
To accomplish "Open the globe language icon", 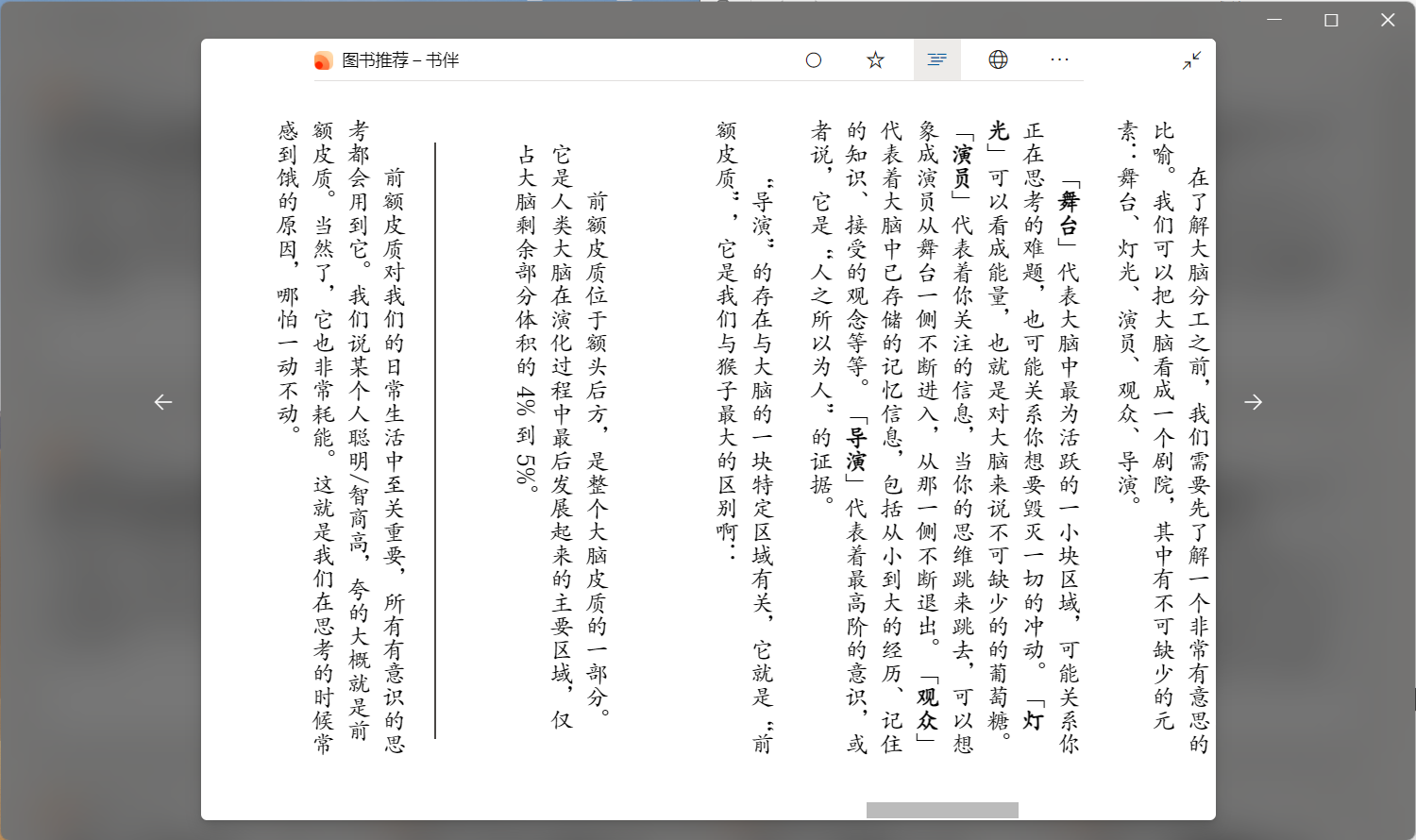I will 998,60.
